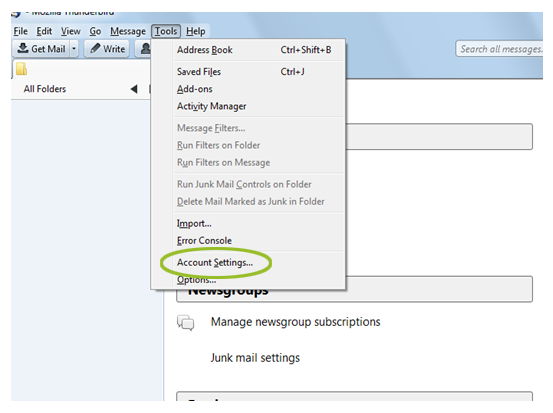The height and width of the screenshot is (413, 553).
Task: Open the Help menu
Action: click(x=196, y=31)
